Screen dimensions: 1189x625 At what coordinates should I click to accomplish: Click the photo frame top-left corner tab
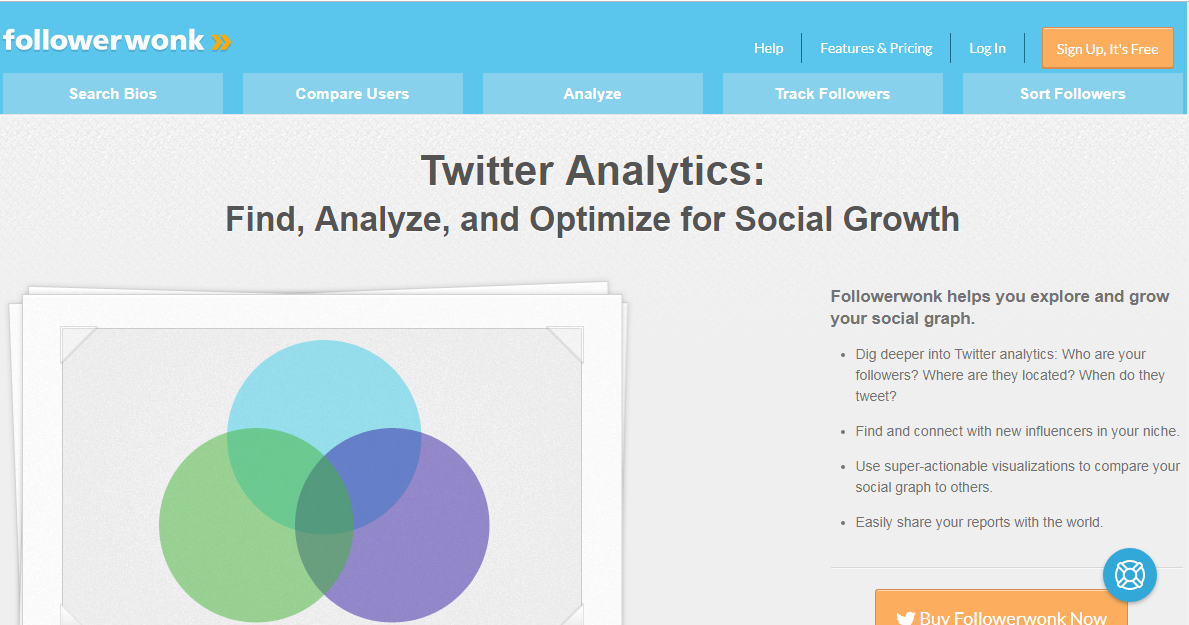click(78, 344)
